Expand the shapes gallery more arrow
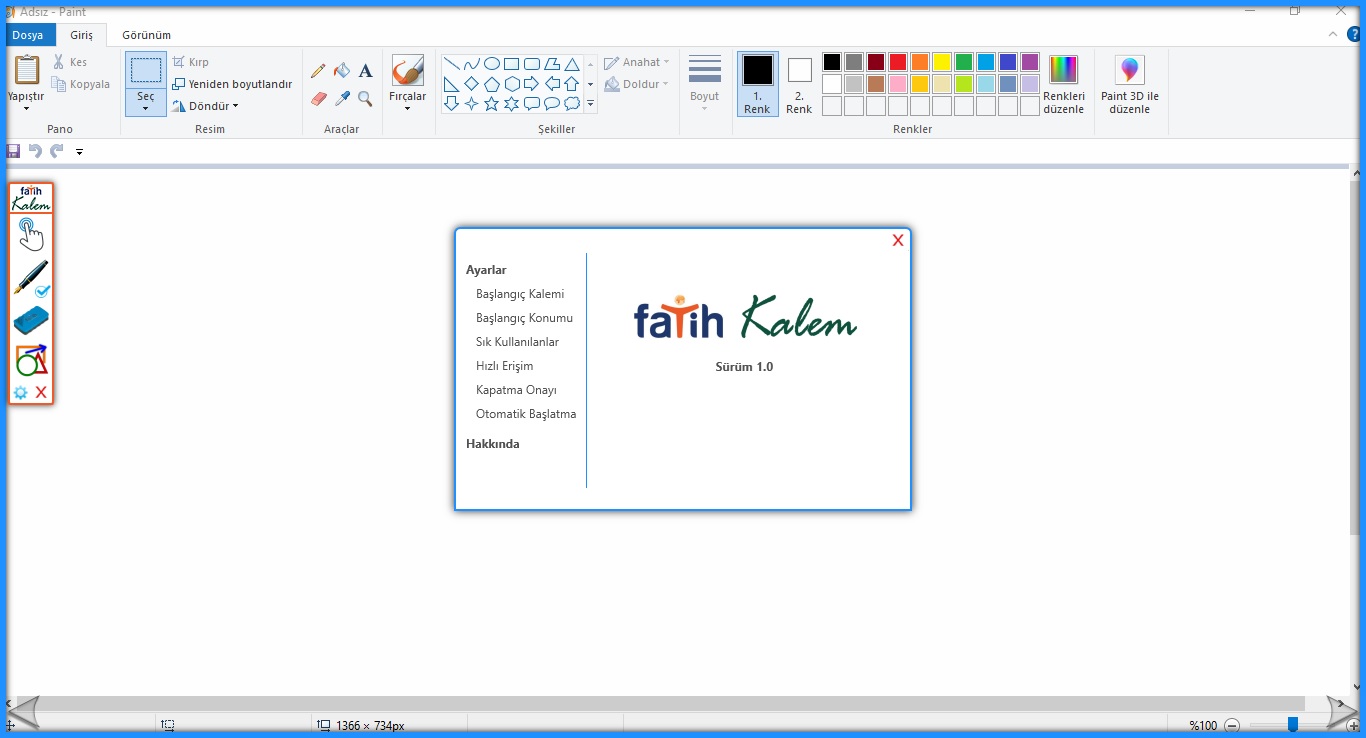The height and width of the screenshot is (738, 1366). [590, 103]
